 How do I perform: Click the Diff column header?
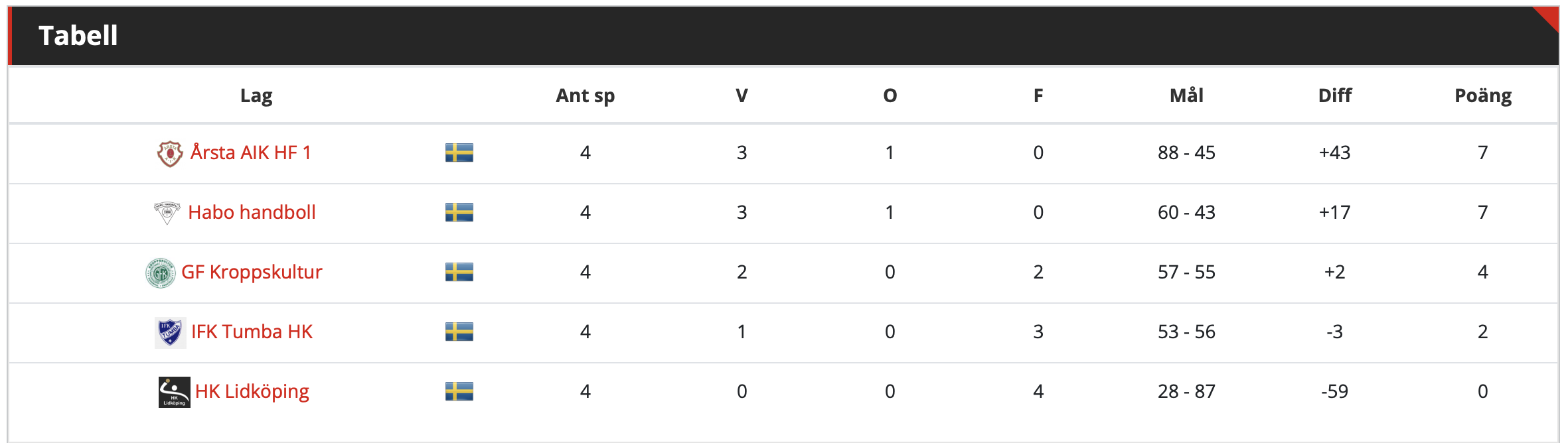1335,95
